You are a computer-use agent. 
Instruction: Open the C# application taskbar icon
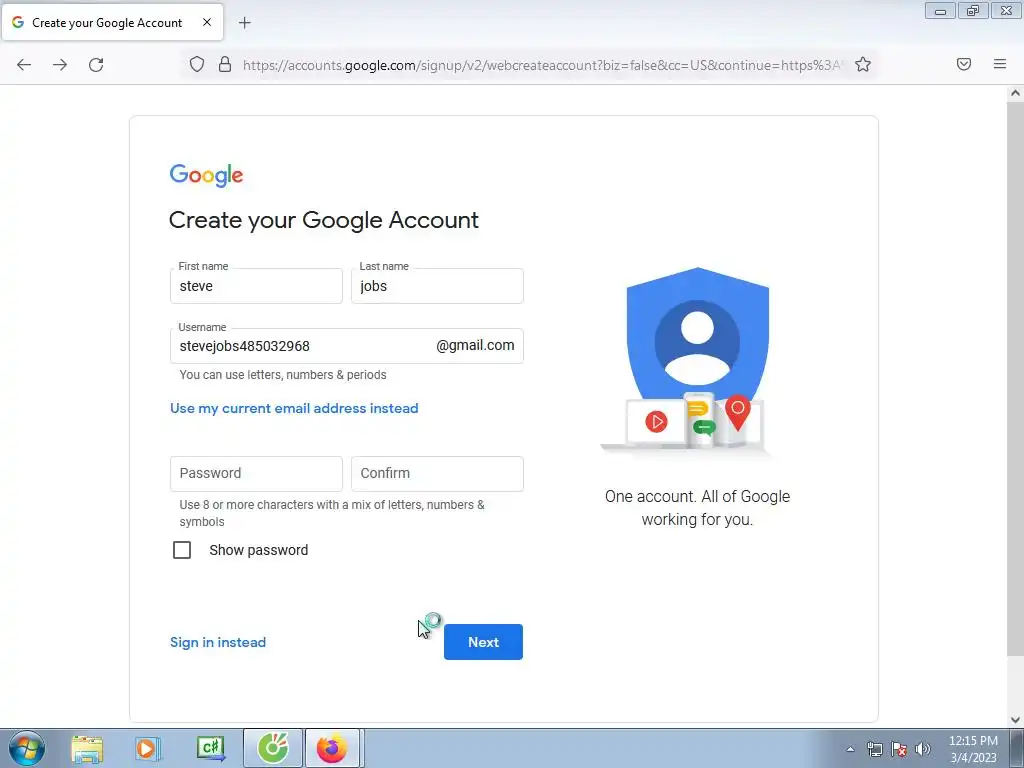pyautogui.click(x=211, y=748)
